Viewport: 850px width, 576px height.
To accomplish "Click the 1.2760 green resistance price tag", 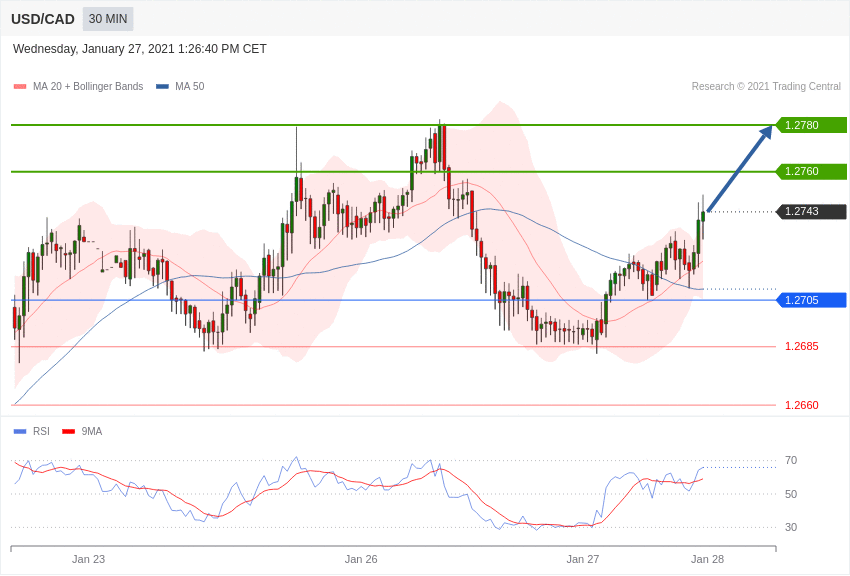I will tap(811, 171).
